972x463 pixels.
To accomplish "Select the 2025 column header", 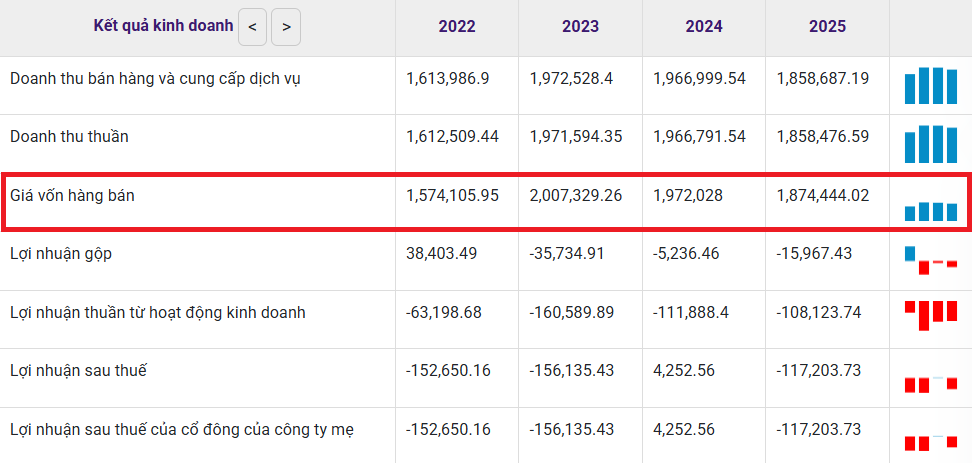I will pyautogui.click(x=827, y=27).
